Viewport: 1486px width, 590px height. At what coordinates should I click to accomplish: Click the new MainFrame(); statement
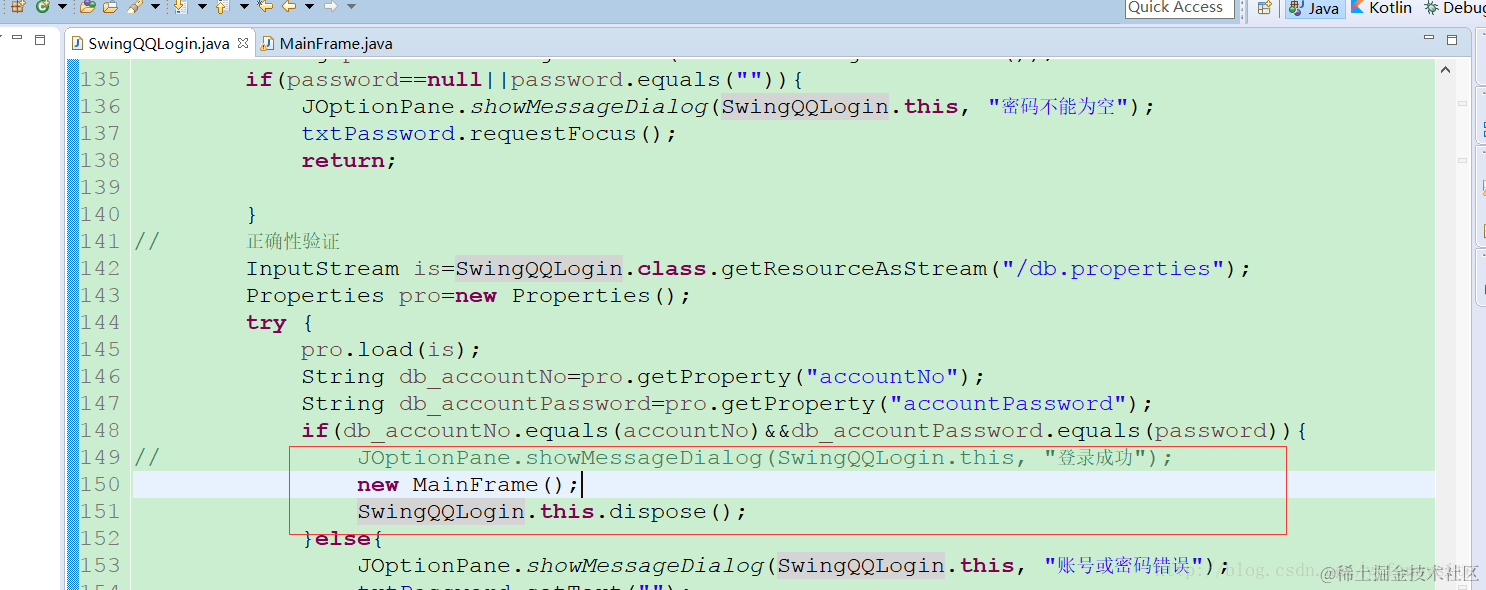pyautogui.click(x=468, y=484)
